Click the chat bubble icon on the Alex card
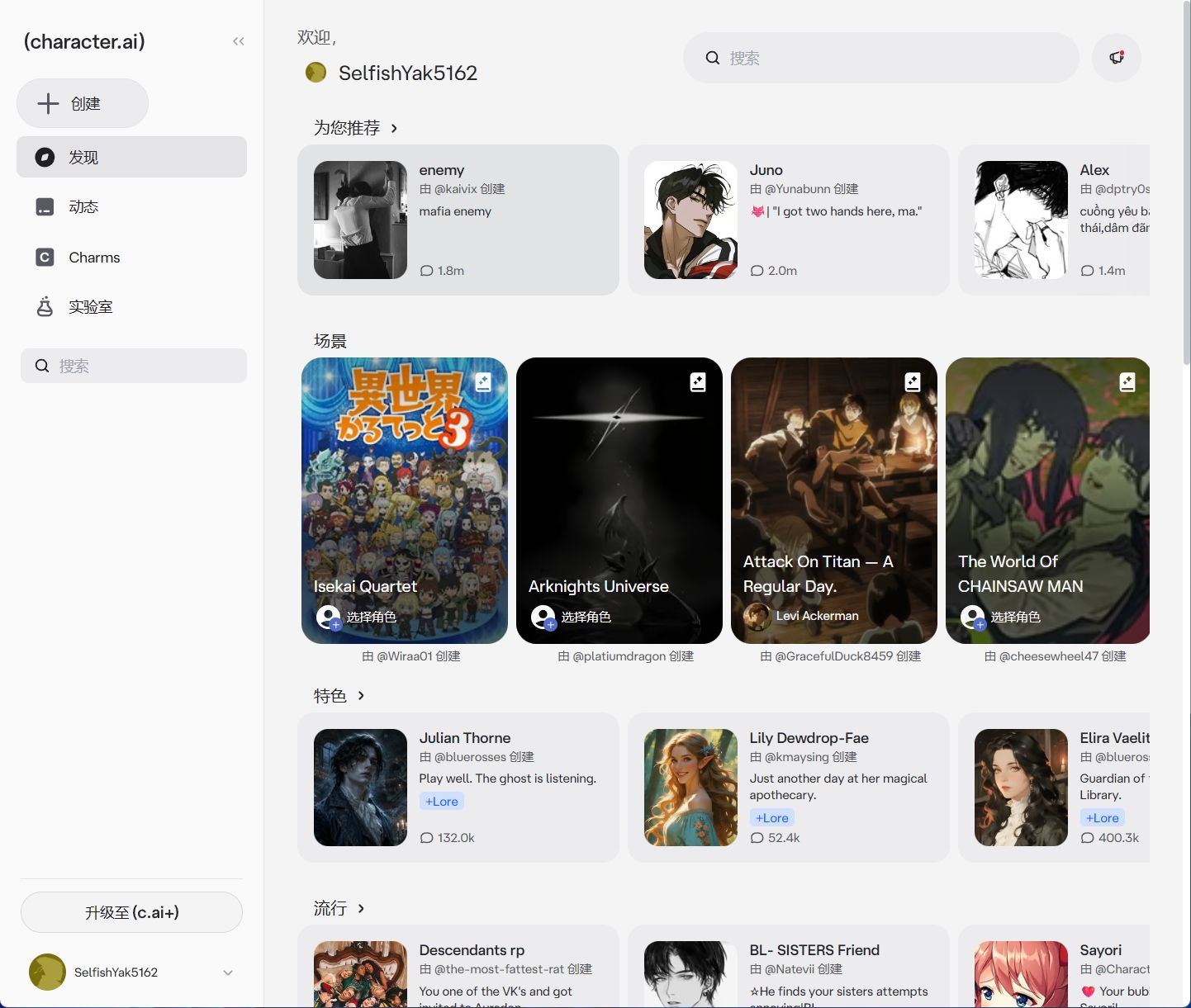This screenshot has height=1008, width=1191. pos(1087,271)
